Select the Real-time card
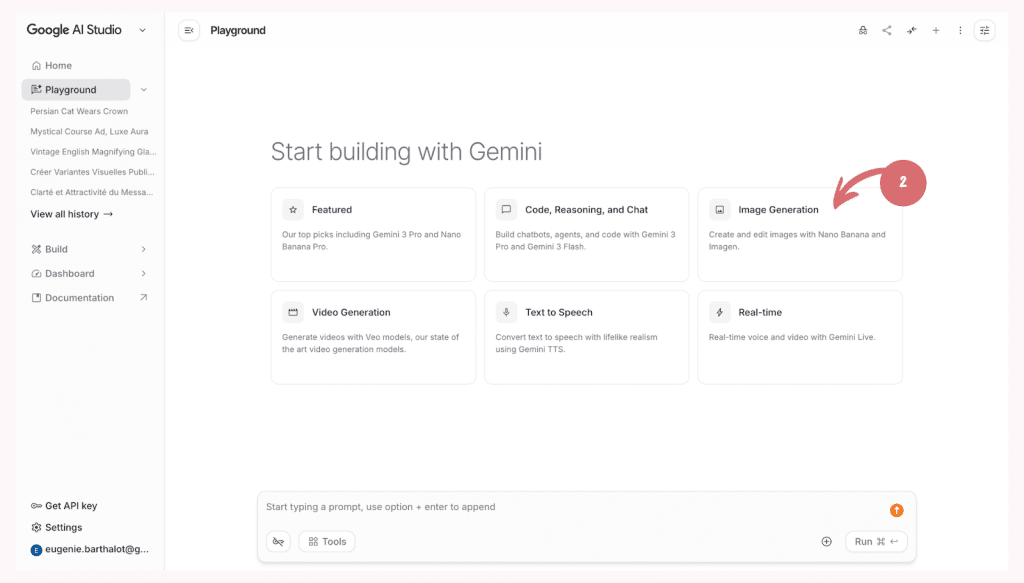Image resolution: width=1024 pixels, height=583 pixels. pos(800,338)
